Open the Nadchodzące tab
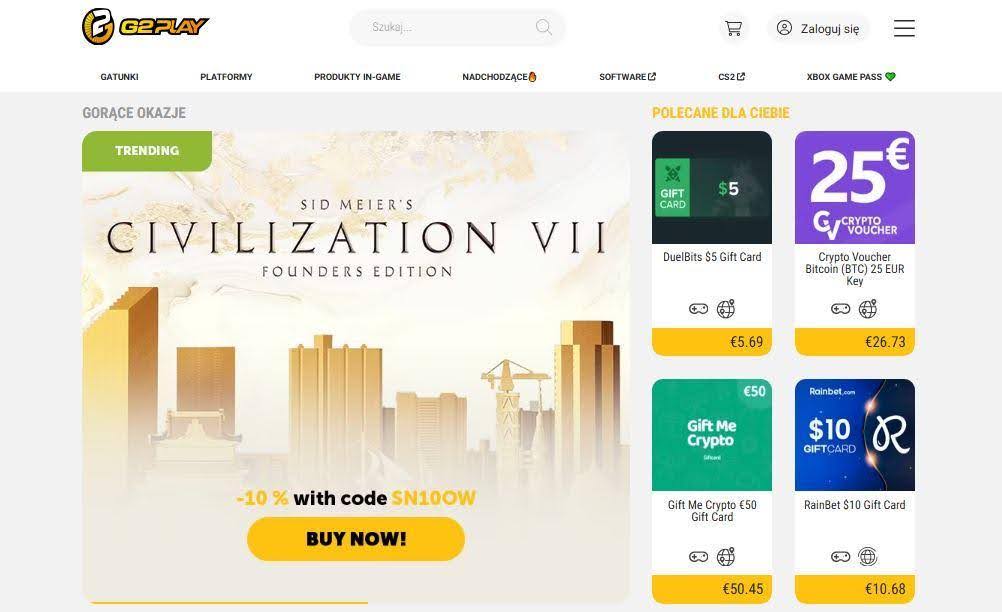 [500, 77]
